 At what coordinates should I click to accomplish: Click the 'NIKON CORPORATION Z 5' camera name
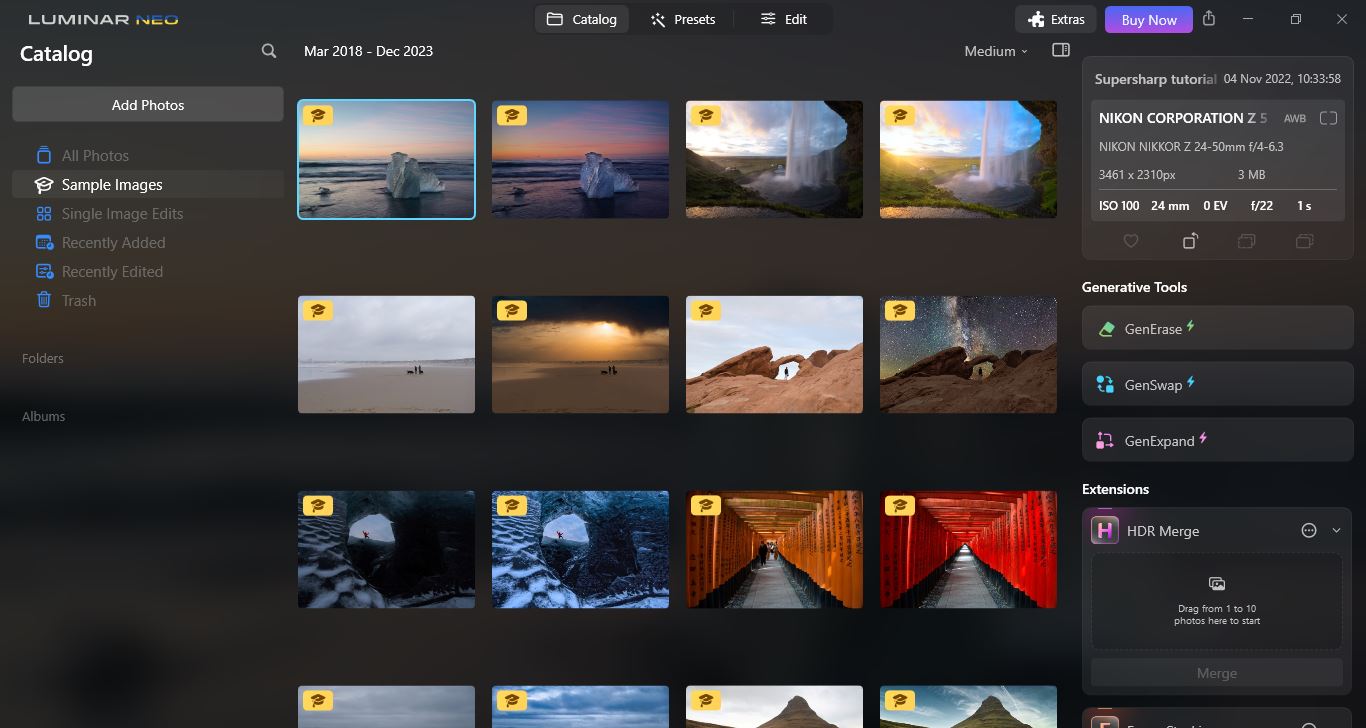click(1183, 118)
